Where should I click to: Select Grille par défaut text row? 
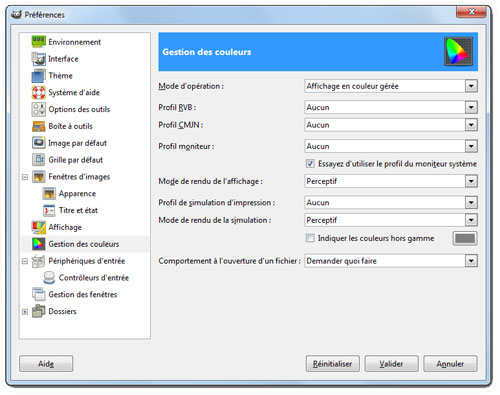(x=76, y=160)
